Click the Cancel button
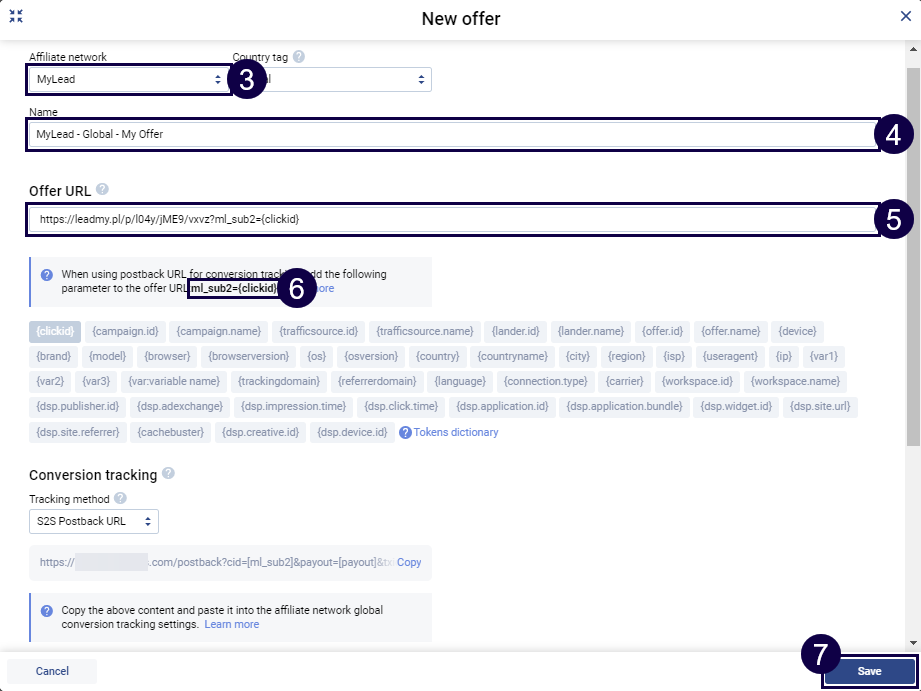The height and width of the screenshot is (691, 921). click(52, 671)
